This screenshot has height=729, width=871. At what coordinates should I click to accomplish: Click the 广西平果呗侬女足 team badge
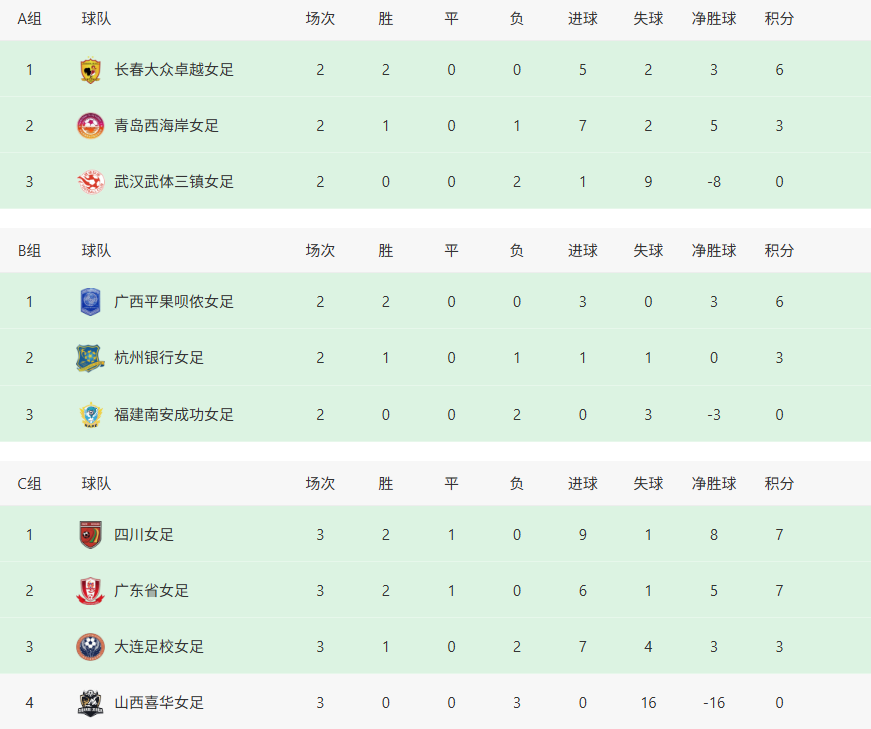pyautogui.click(x=91, y=302)
